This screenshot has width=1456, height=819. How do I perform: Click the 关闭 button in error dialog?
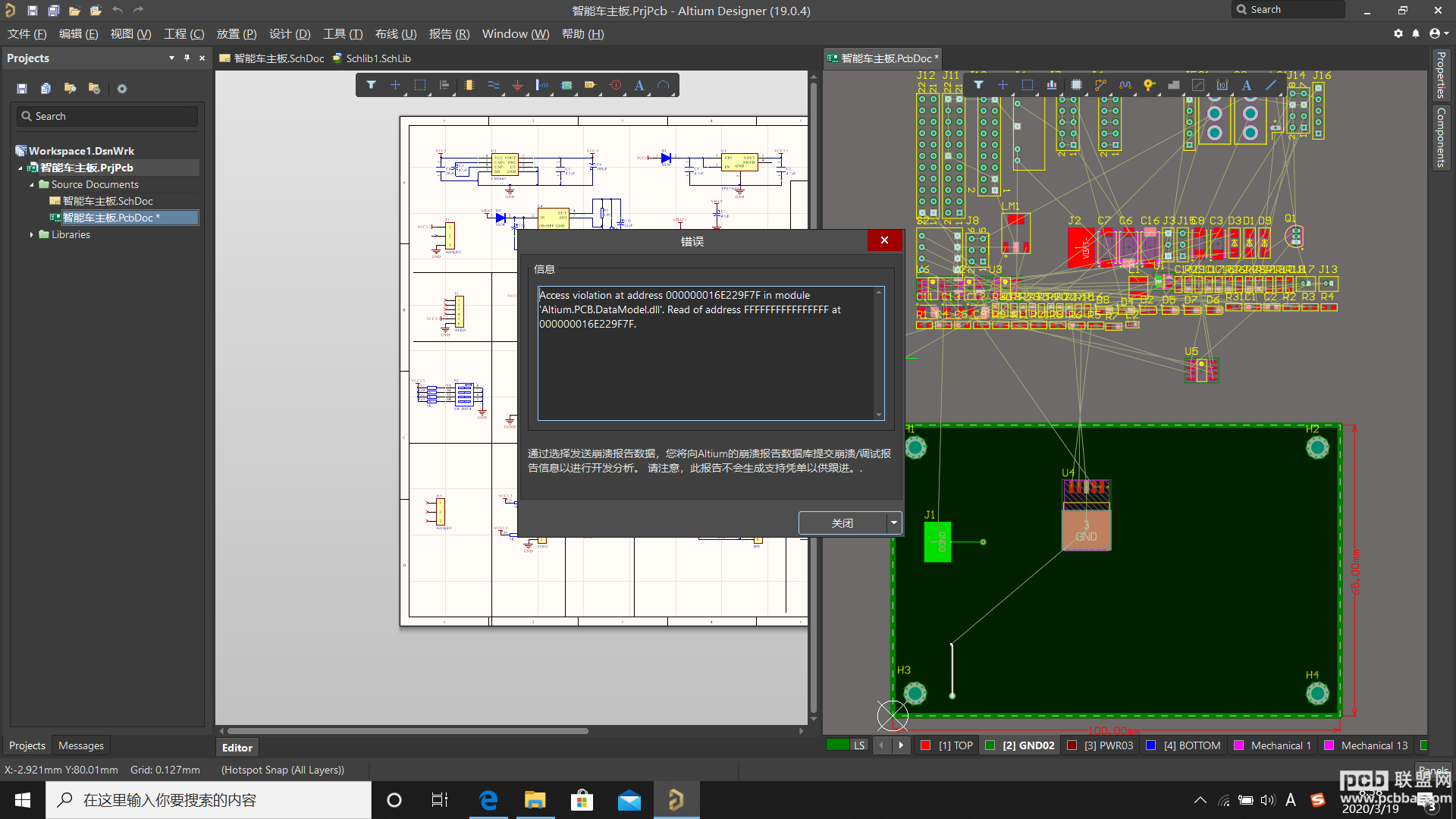pyautogui.click(x=843, y=522)
